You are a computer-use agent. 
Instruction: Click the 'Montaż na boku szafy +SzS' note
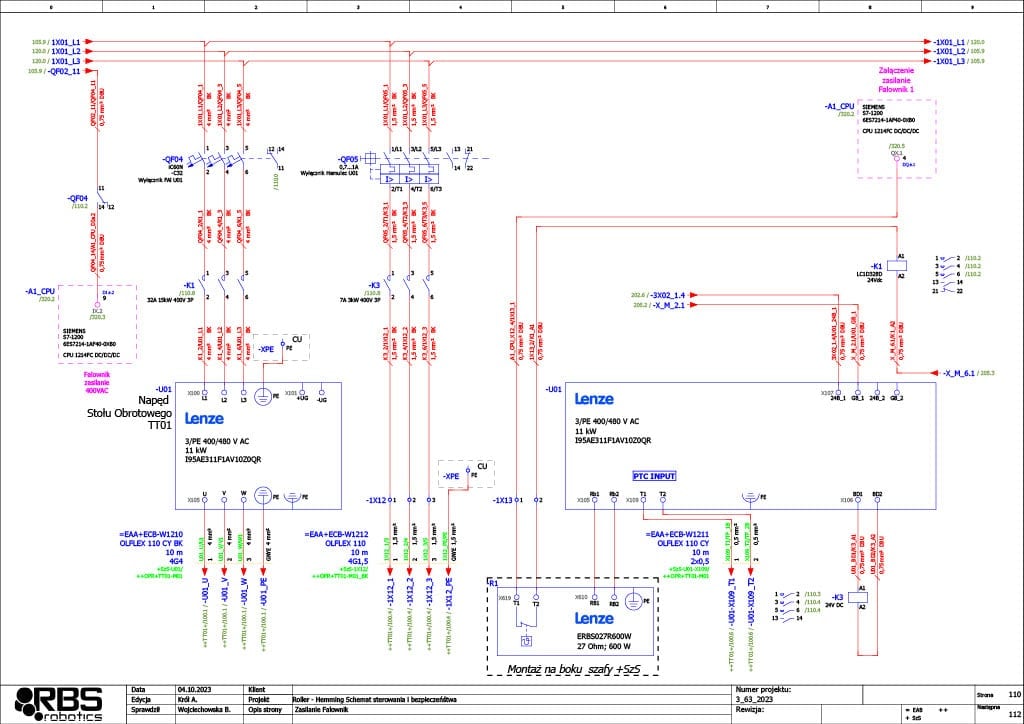click(x=573, y=668)
